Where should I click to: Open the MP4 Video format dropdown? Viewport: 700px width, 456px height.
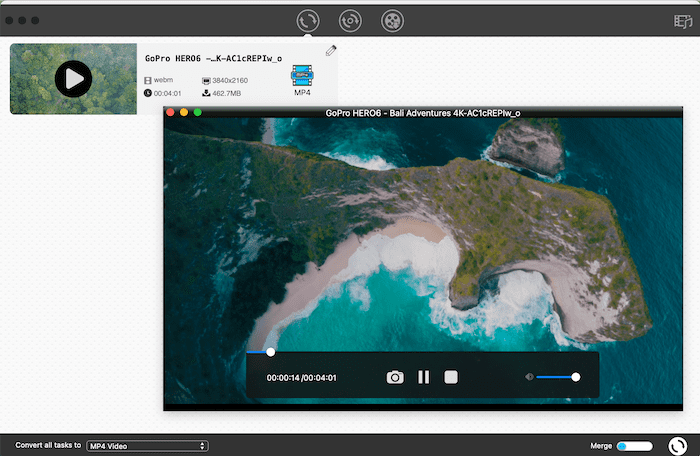point(147,446)
